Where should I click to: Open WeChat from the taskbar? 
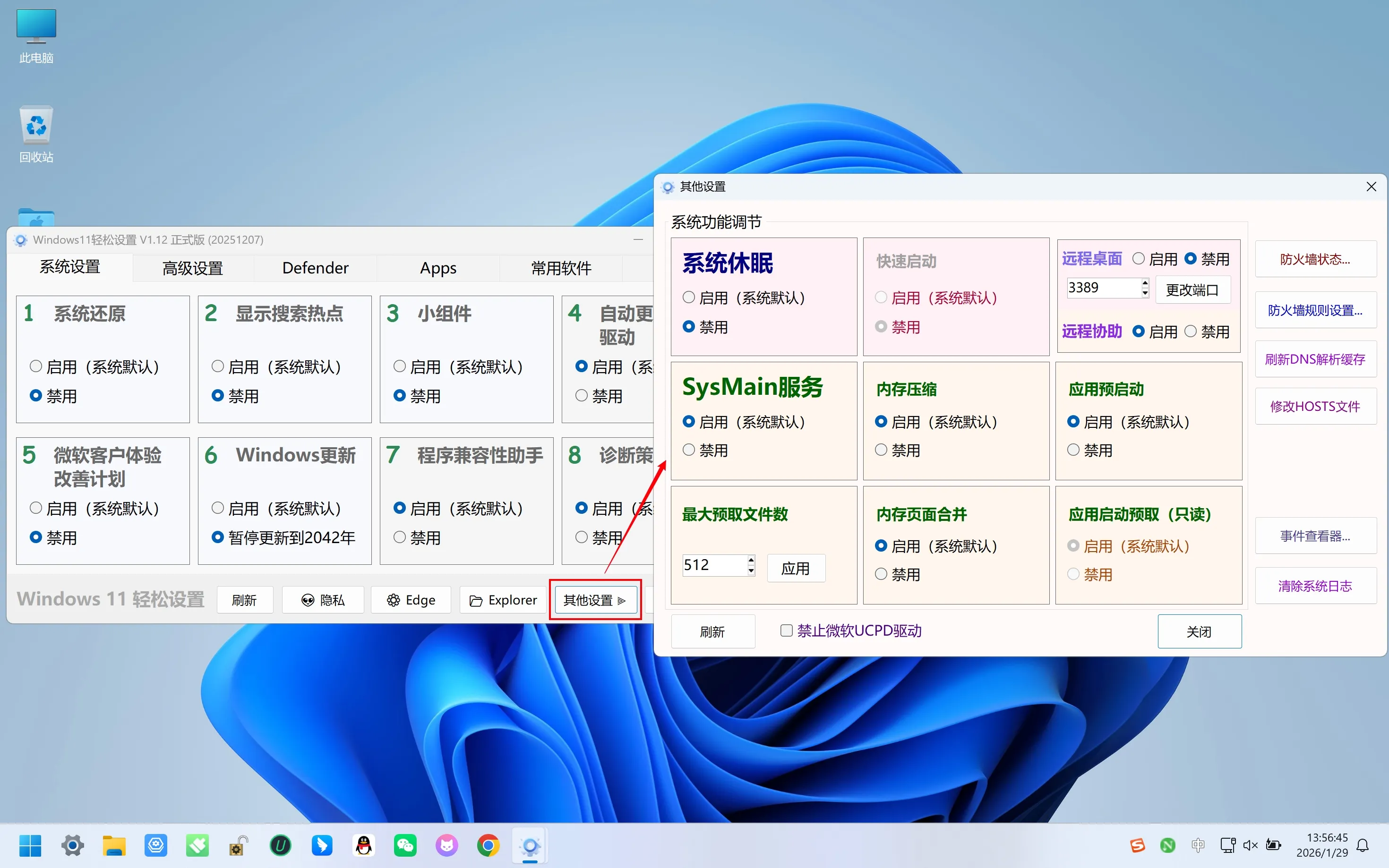405,845
